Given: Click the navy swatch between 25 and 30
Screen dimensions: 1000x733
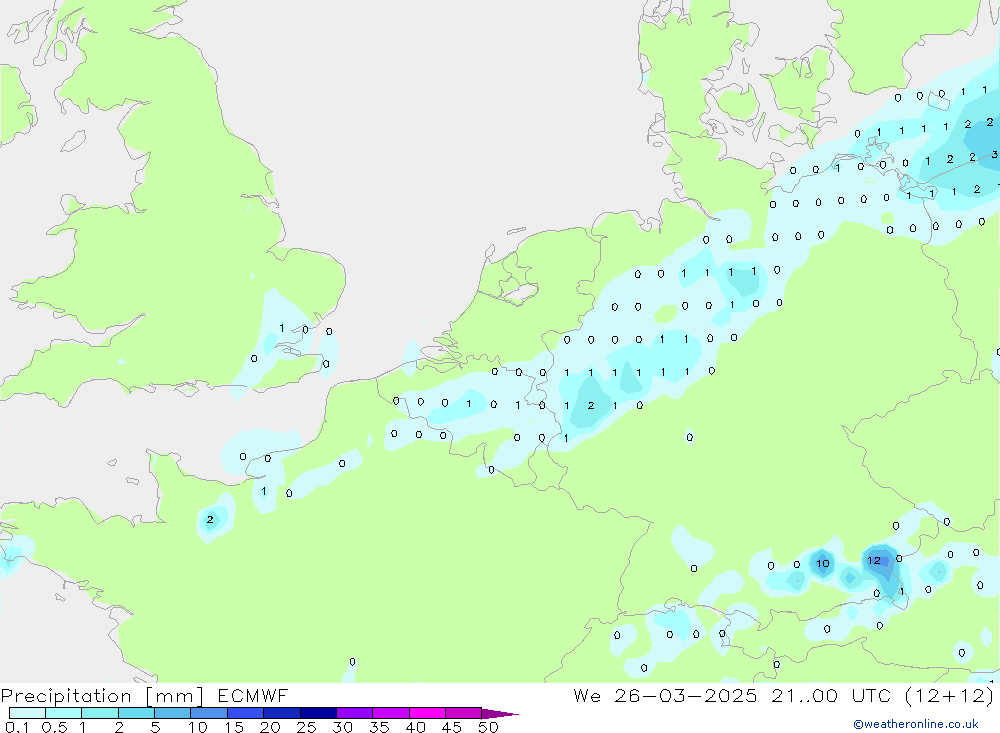Looking at the screenshot, I should tap(318, 713).
